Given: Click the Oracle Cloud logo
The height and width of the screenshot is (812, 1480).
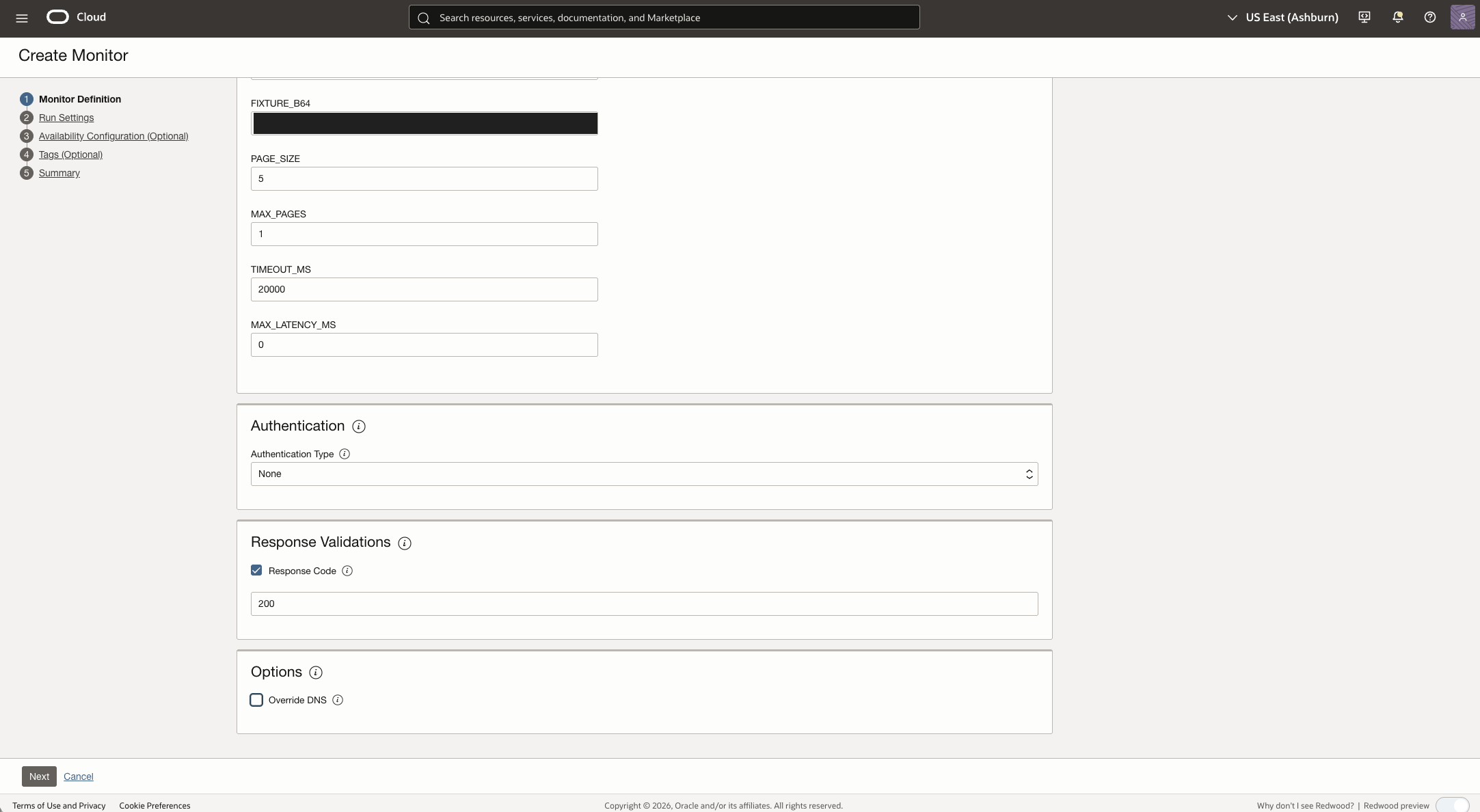Looking at the screenshot, I should pyautogui.click(x=76, y=17).
